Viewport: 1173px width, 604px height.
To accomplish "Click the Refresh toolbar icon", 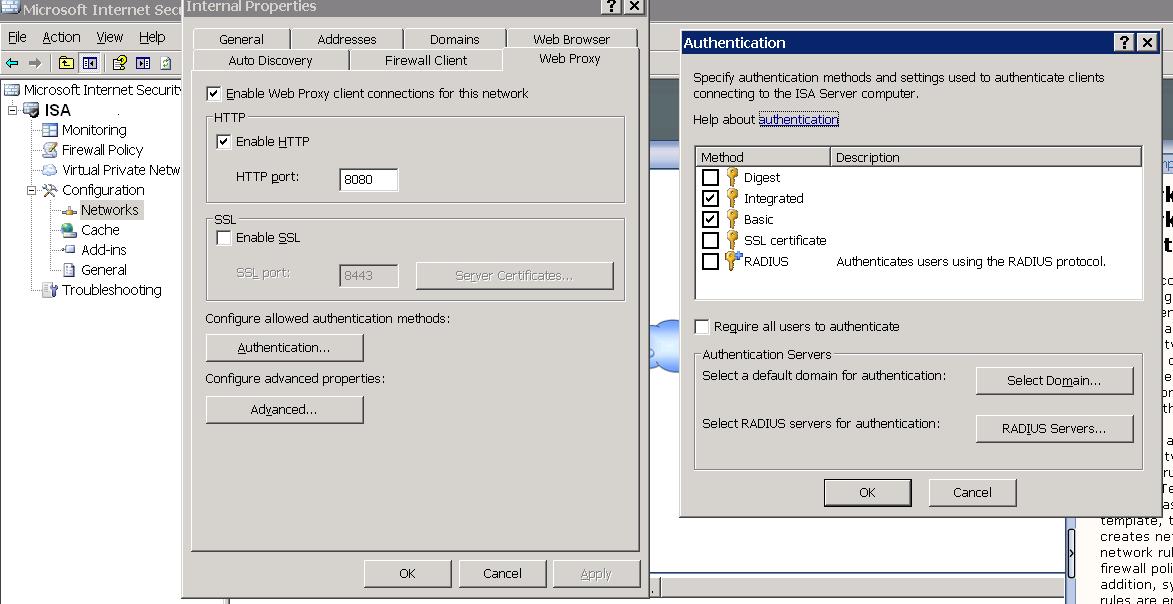I will pos(165,63).
